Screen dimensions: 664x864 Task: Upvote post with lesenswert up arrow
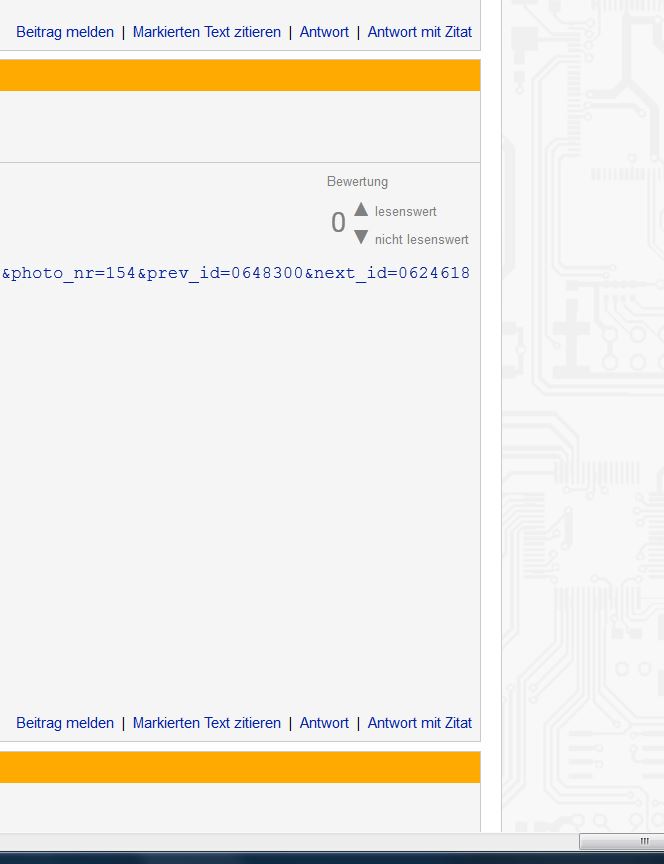pyautogui.click(x=361, y=209)
